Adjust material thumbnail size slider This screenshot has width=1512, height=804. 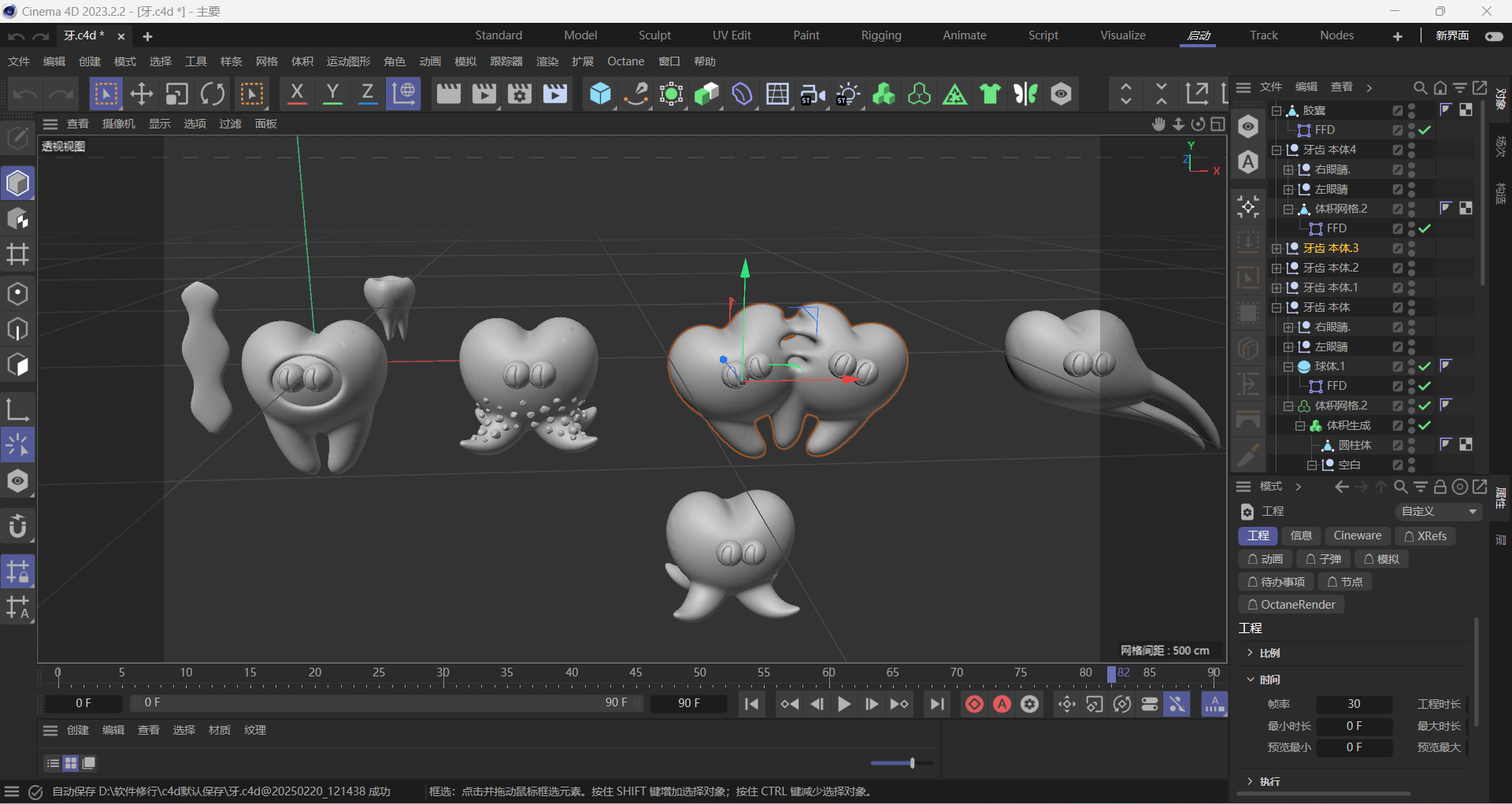click(x=902, y=763)
